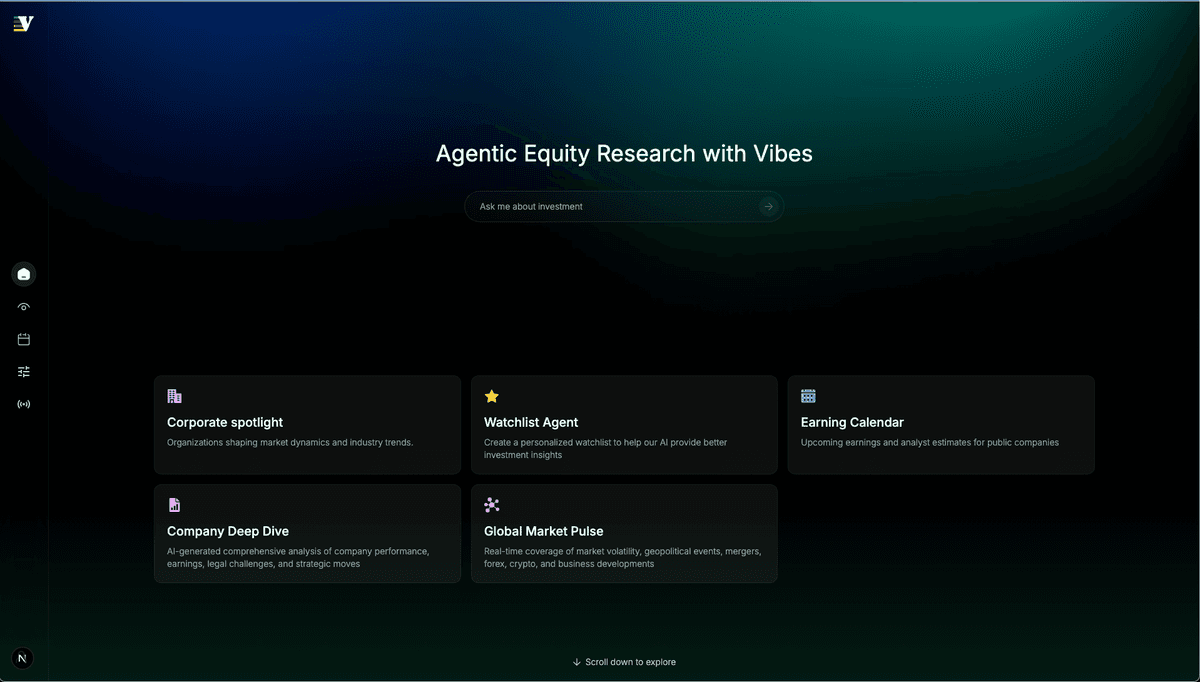The width and height of the screenshot is (1200, 682).
Task: Click the calendar icon on Earning Calendar
Action: tap(808, 396)
